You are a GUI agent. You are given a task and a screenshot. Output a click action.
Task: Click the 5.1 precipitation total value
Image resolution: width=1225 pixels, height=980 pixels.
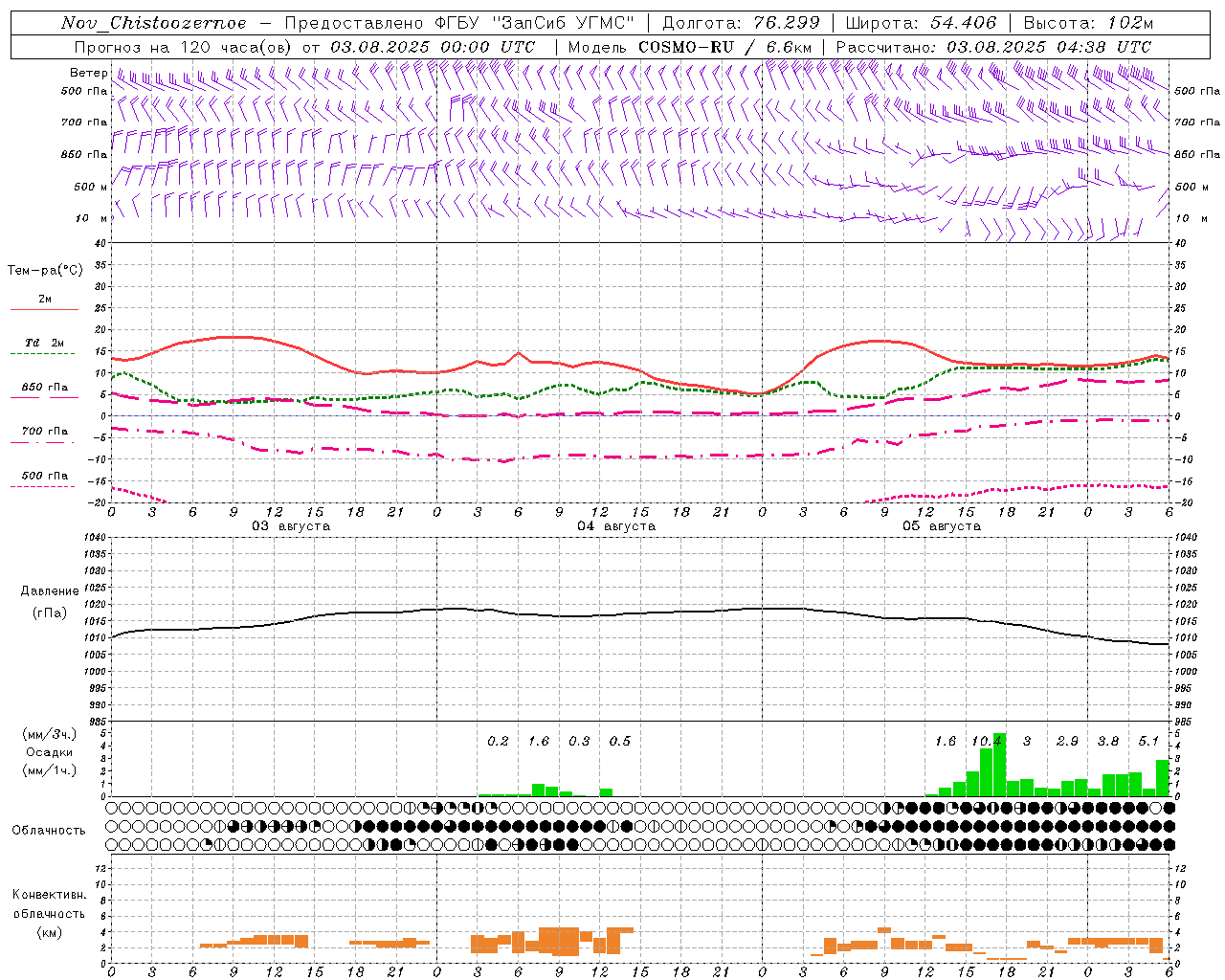click(1148, 742)
